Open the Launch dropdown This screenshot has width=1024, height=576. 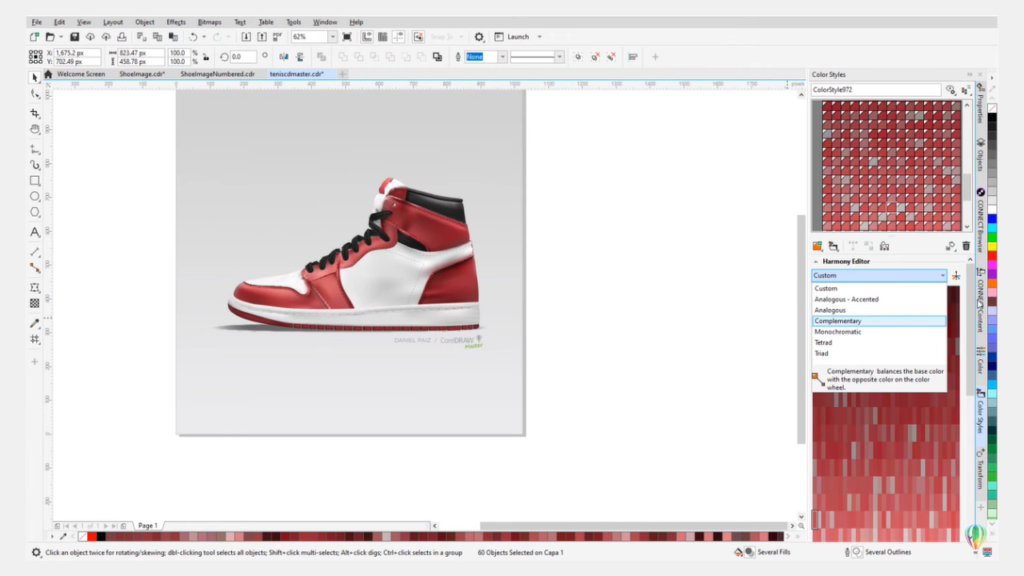(x=539, y=37)
